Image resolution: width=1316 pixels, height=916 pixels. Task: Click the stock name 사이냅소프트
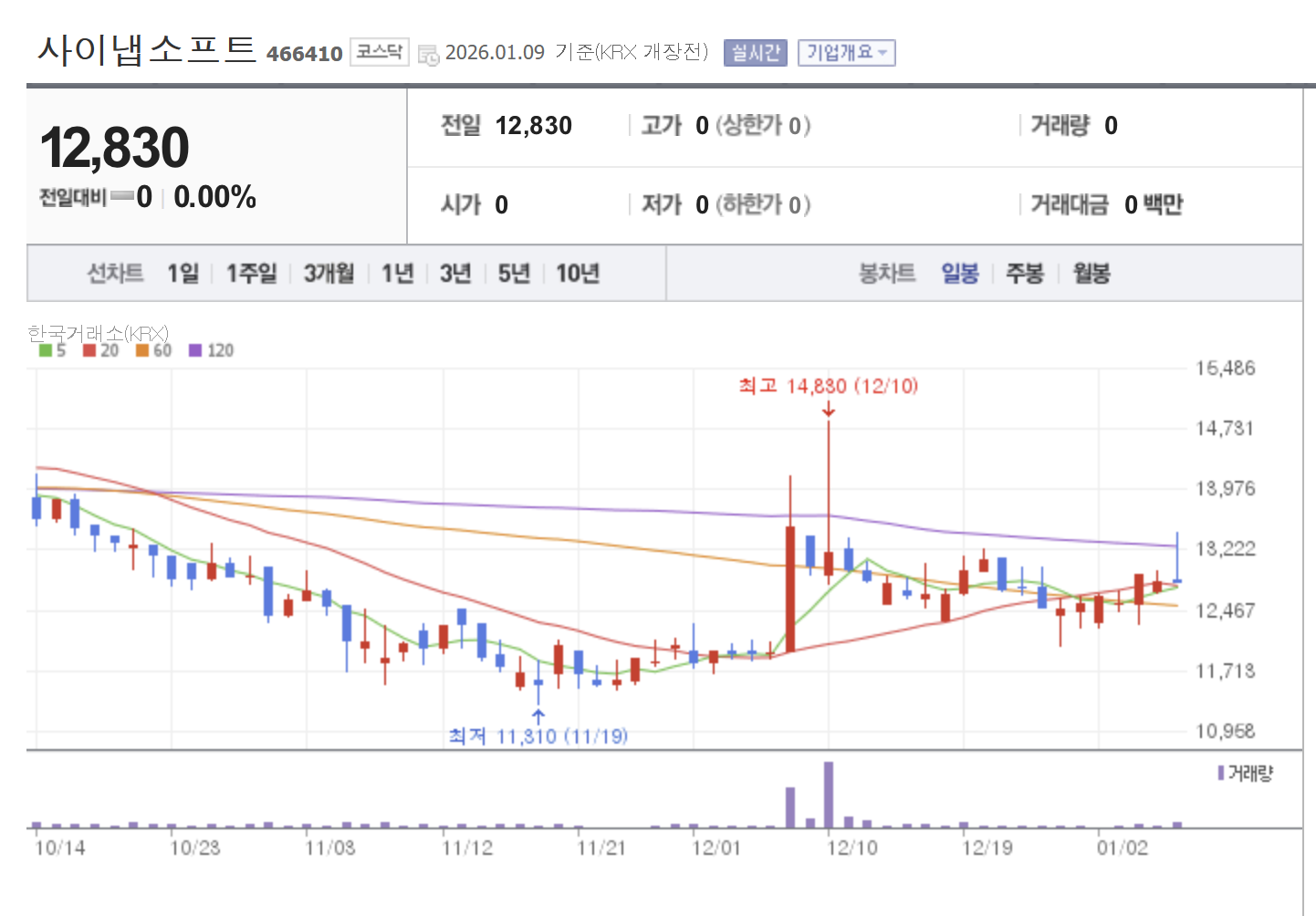(147, 49)
